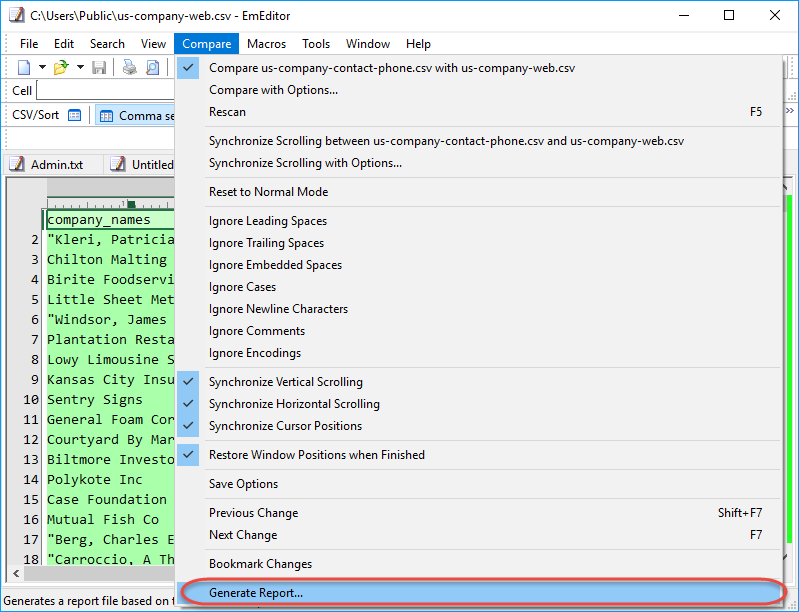
Task: Close the Compare menu from menu bar
Action: [x=206, y=44]
